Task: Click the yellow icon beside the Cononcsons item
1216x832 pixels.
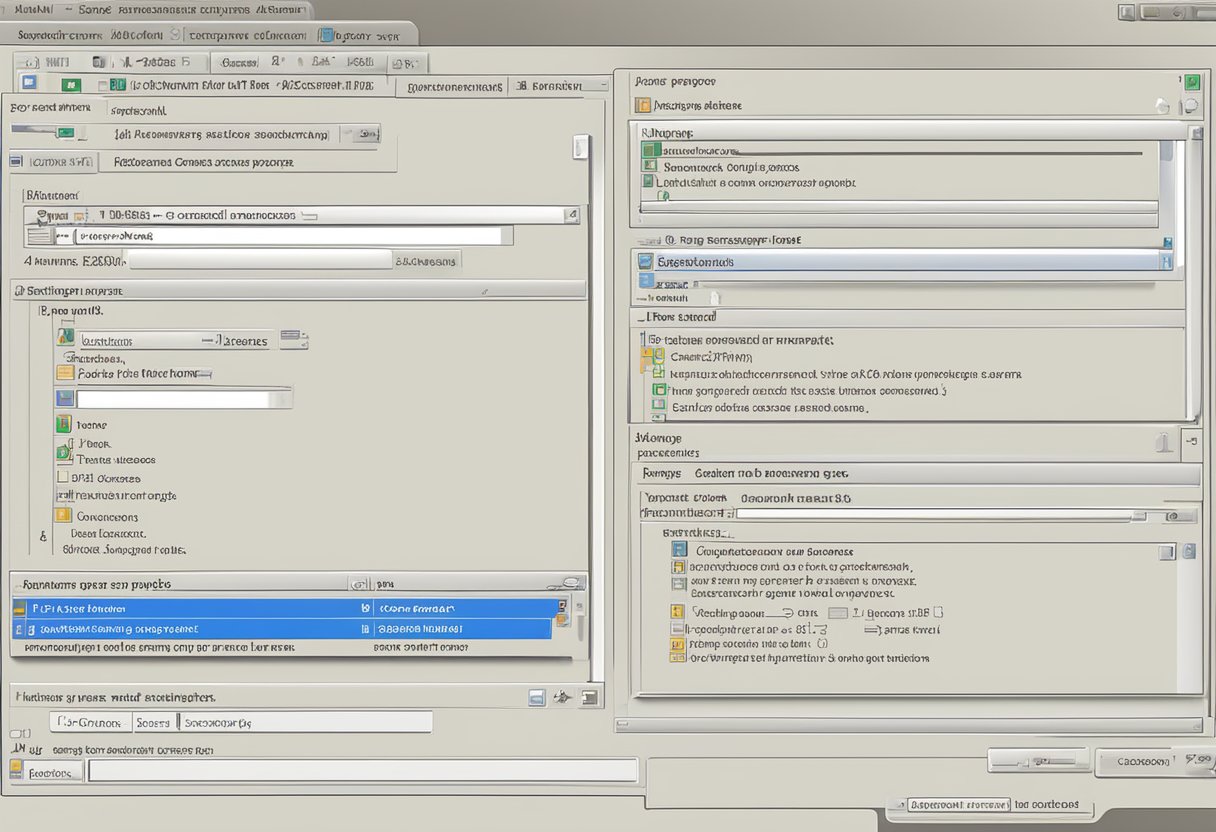Action: pos(63,516)
